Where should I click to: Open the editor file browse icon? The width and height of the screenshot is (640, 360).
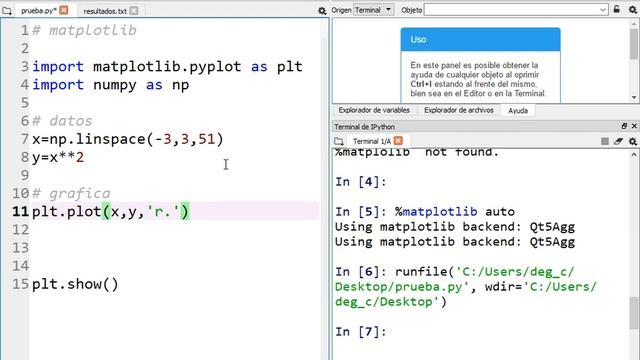coord(7,11)
